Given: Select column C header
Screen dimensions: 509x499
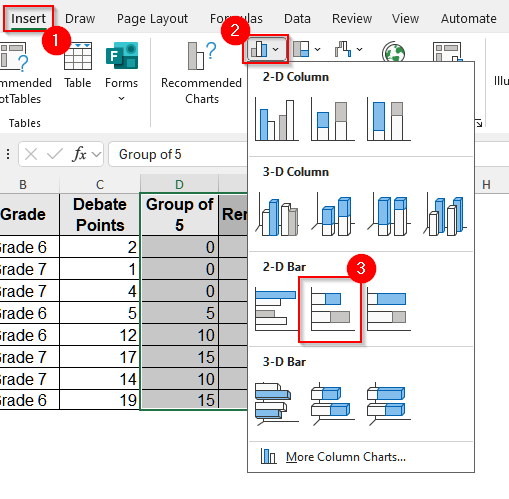Looking at the screenshot, I should 100,184.
